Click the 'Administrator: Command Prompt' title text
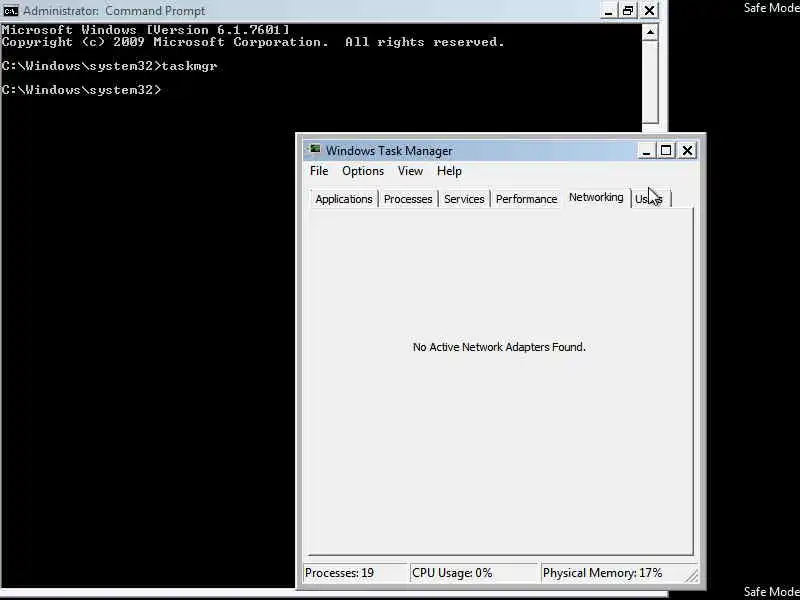Image resolution: width=800 pixels, height=600 pixels. point(114,11)
